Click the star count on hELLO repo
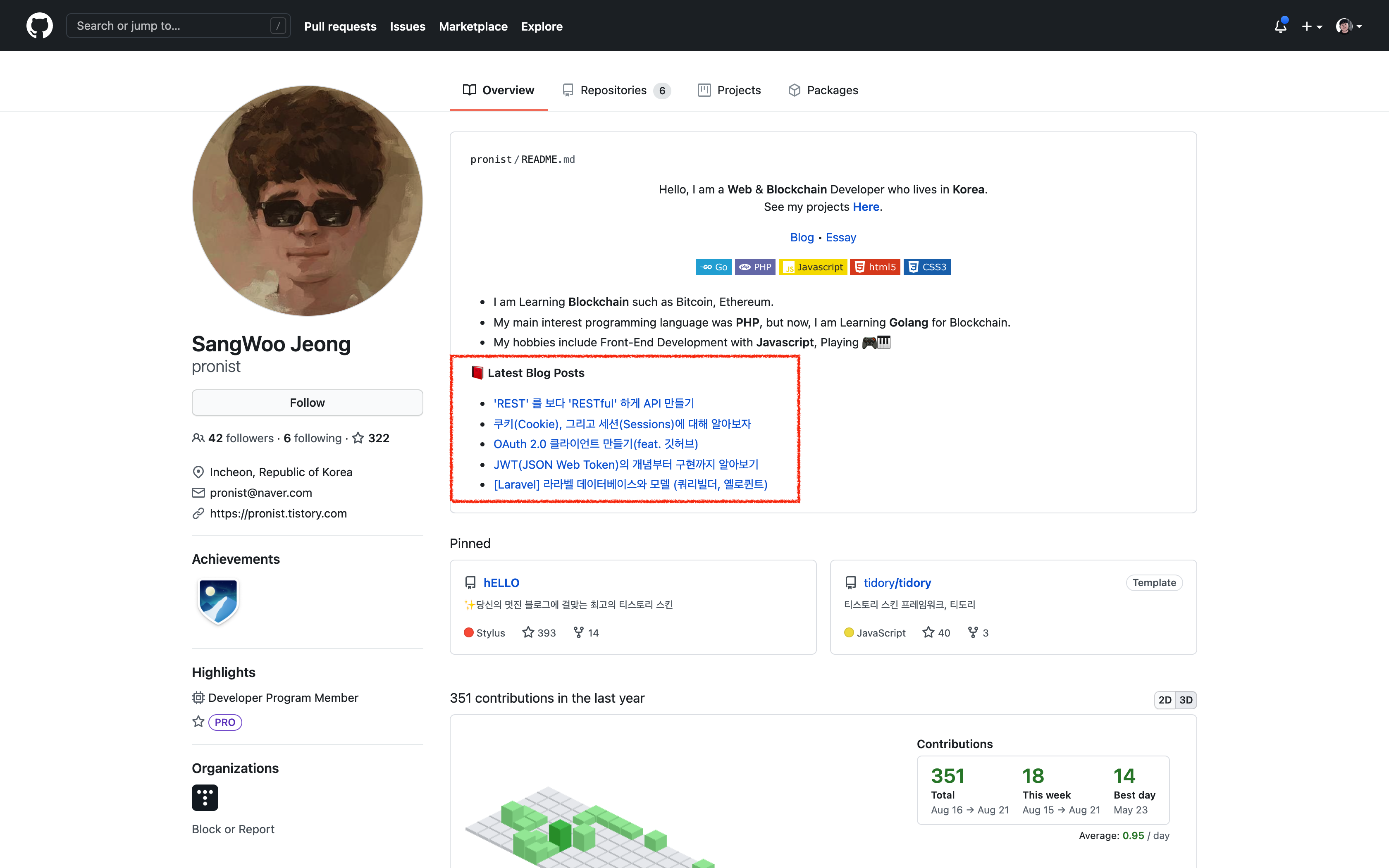This screenshot has height=868, width=1389. click(539, 633)
